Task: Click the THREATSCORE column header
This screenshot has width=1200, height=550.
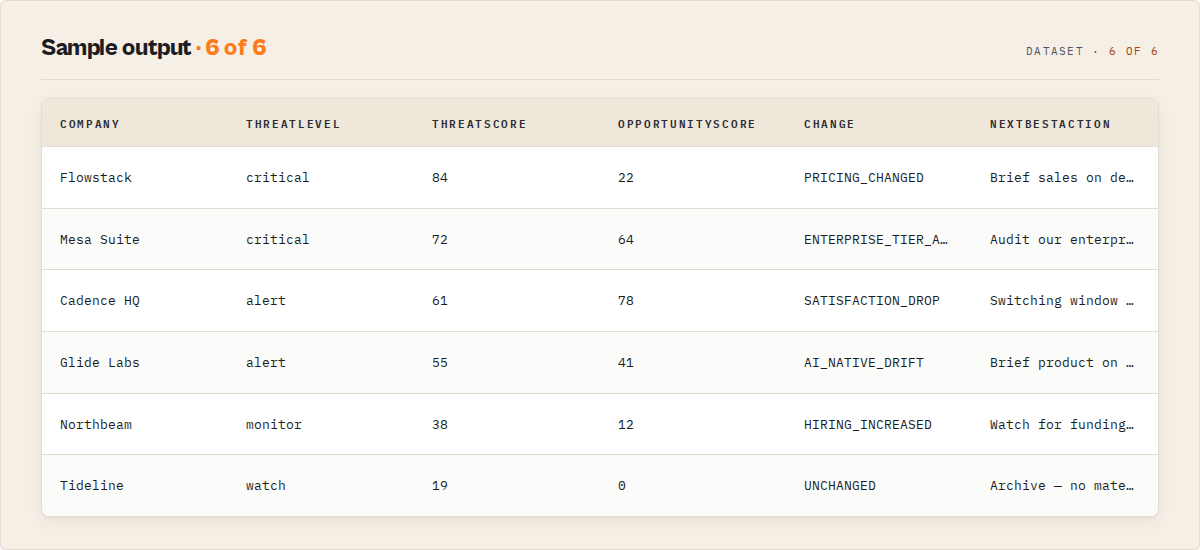Action: tap(479, 124)
